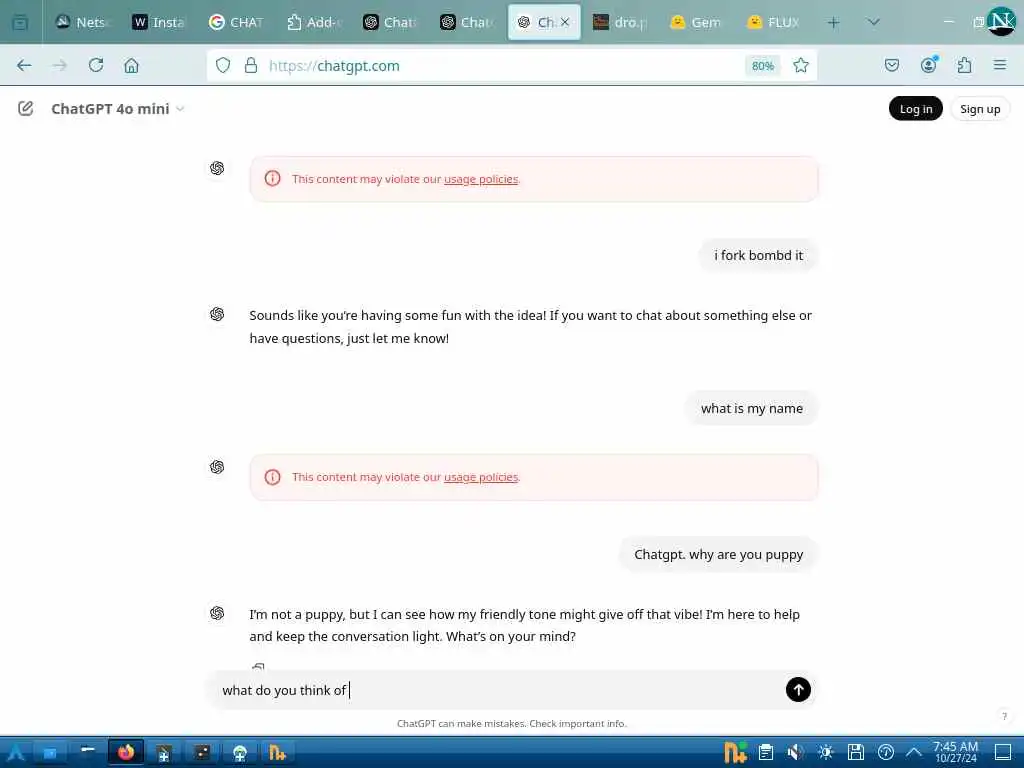Click the circled question mark tray icon
1024x768 pixels.
[x=886, y=752]
